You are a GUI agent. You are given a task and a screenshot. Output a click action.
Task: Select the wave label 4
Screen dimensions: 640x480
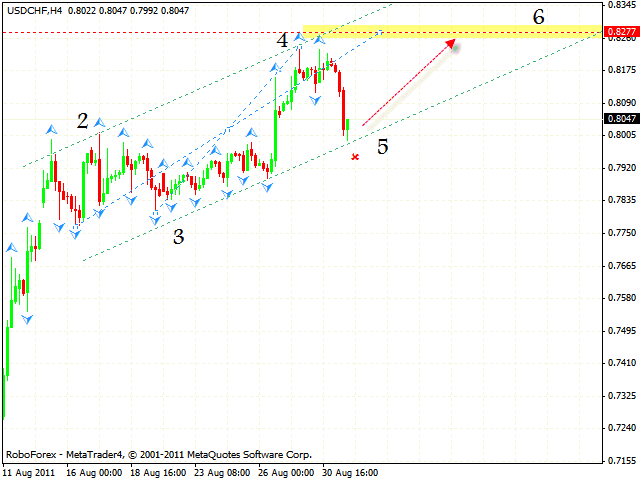pos(283,41)
